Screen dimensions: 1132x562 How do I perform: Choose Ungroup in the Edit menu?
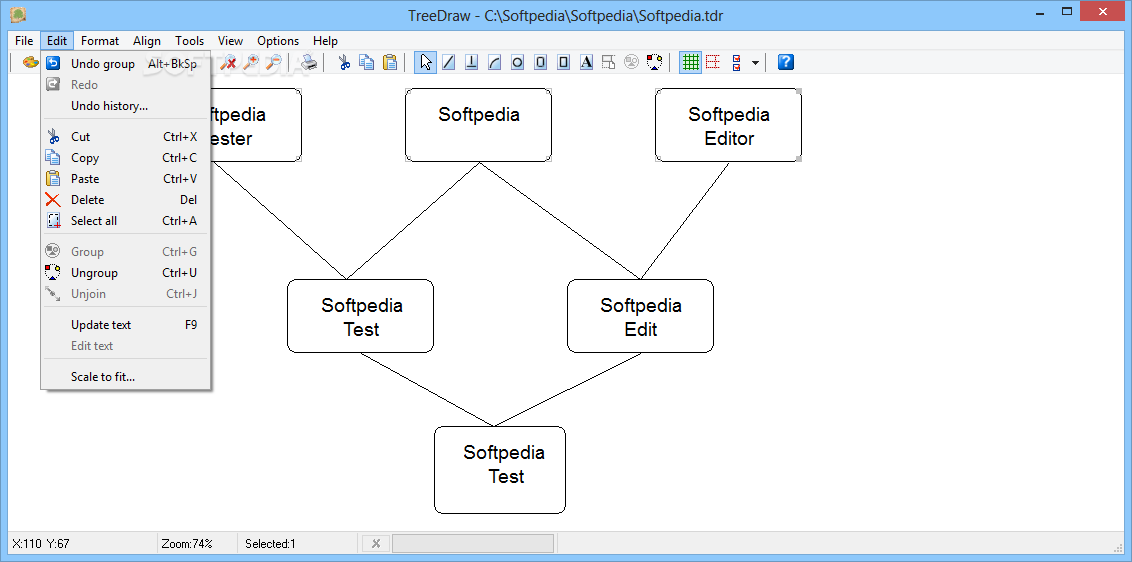125,272
